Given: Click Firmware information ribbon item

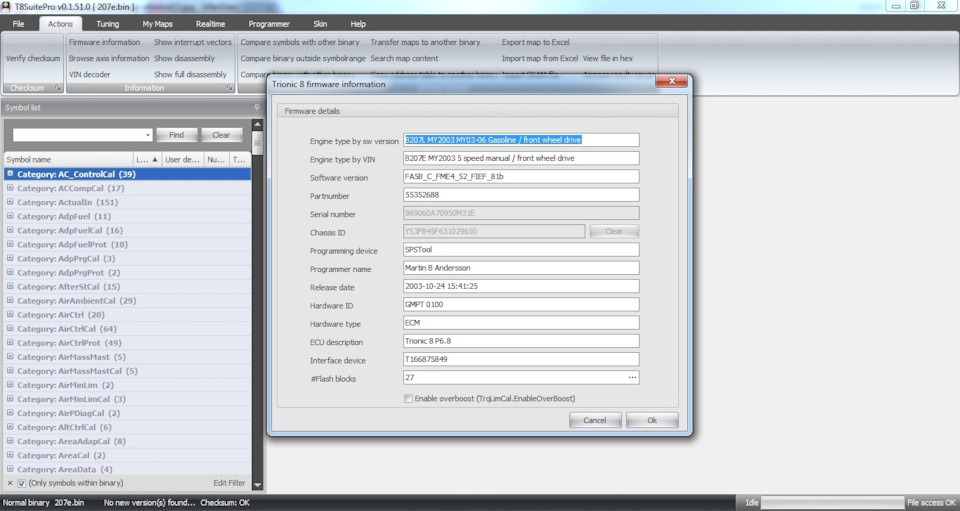Looking at the screenshot, I should pyautogui.click(x=105, y=42).
